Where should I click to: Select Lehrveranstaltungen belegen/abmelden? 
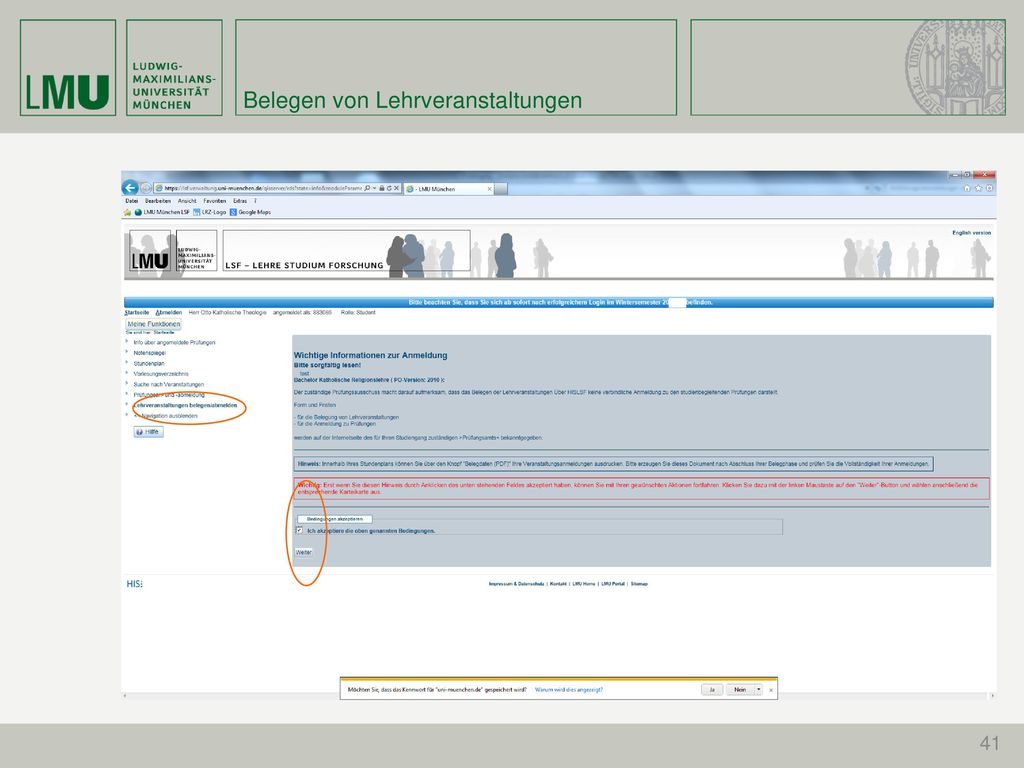tap(185, 405)
